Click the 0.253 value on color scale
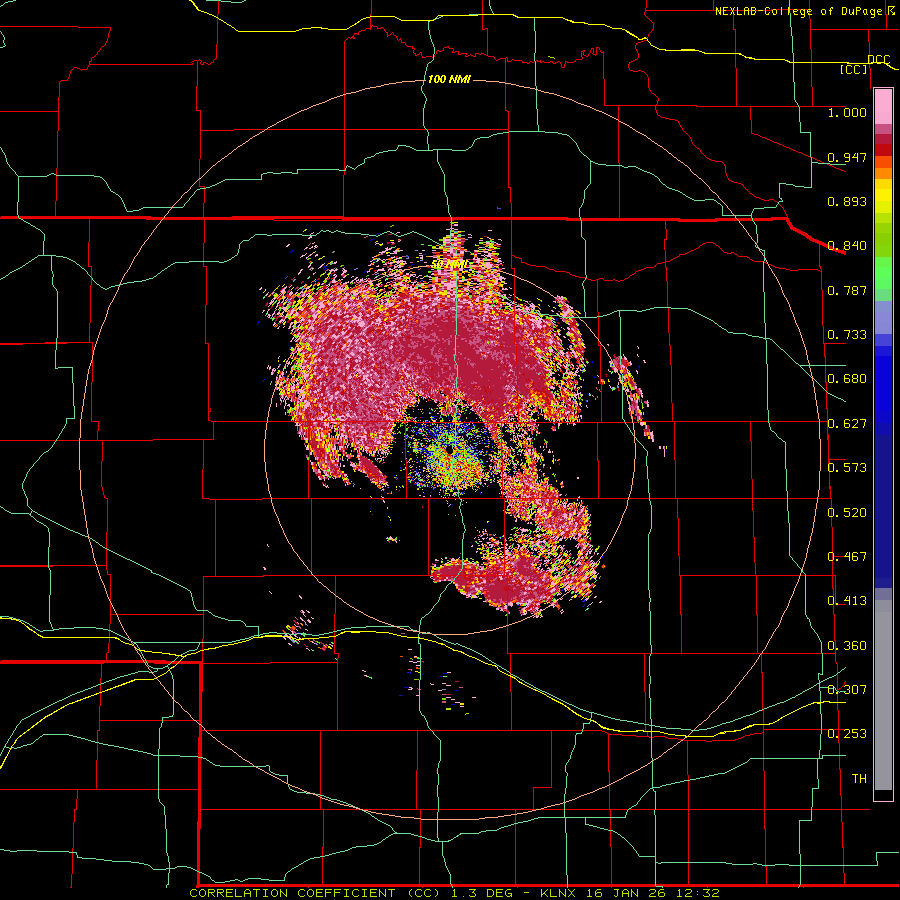This screenshot has width=900, height=900. (x=847, y=734)
